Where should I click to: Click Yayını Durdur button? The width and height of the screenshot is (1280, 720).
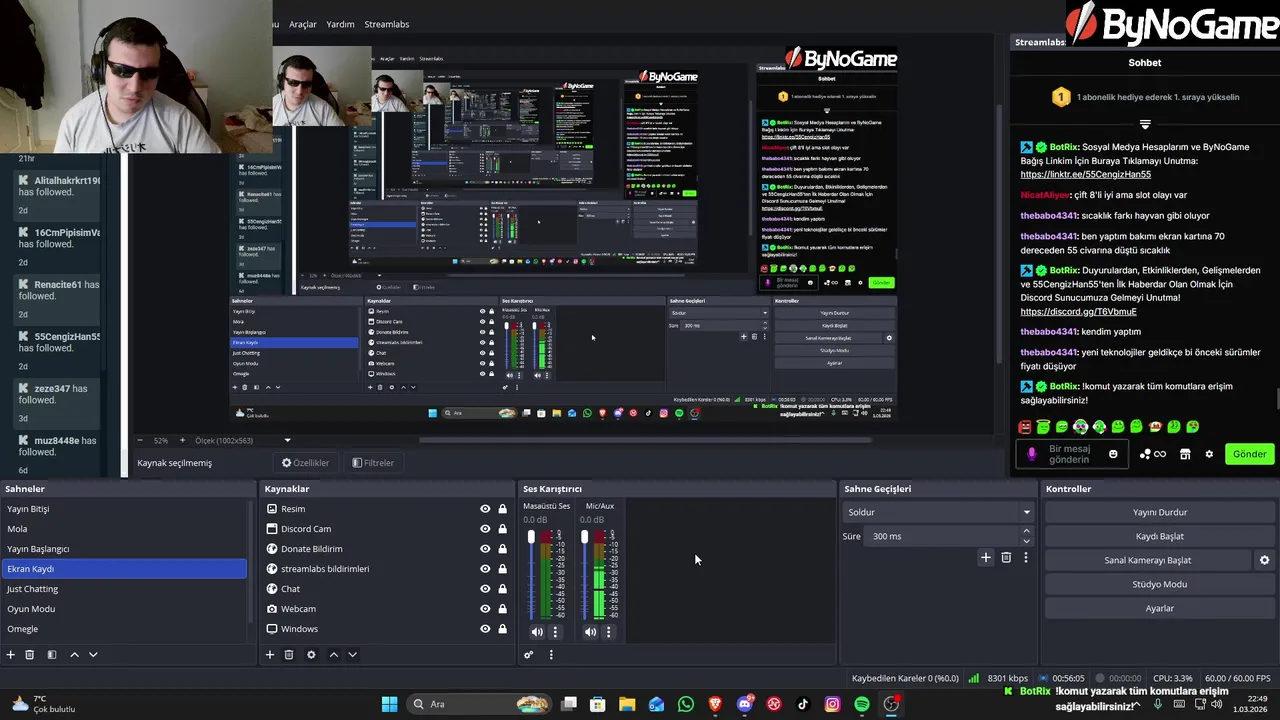[x=1159, y=512]
